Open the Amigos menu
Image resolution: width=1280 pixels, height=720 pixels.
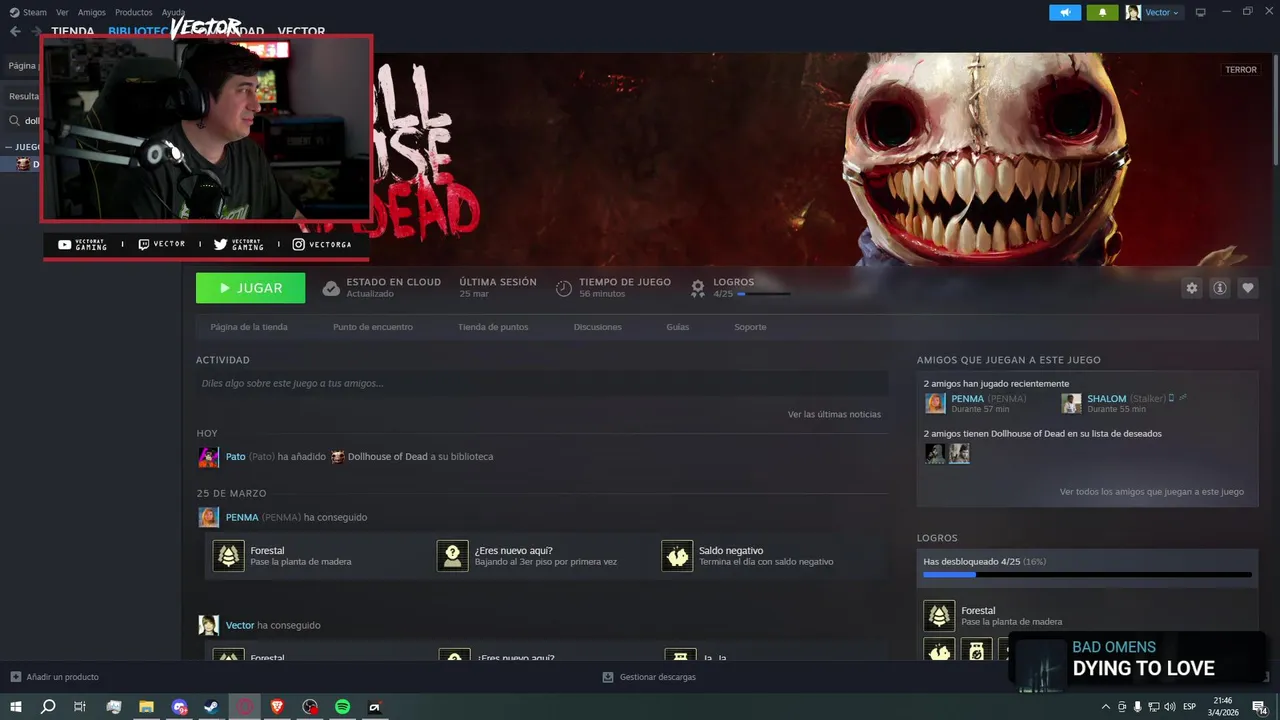(91, 12)
